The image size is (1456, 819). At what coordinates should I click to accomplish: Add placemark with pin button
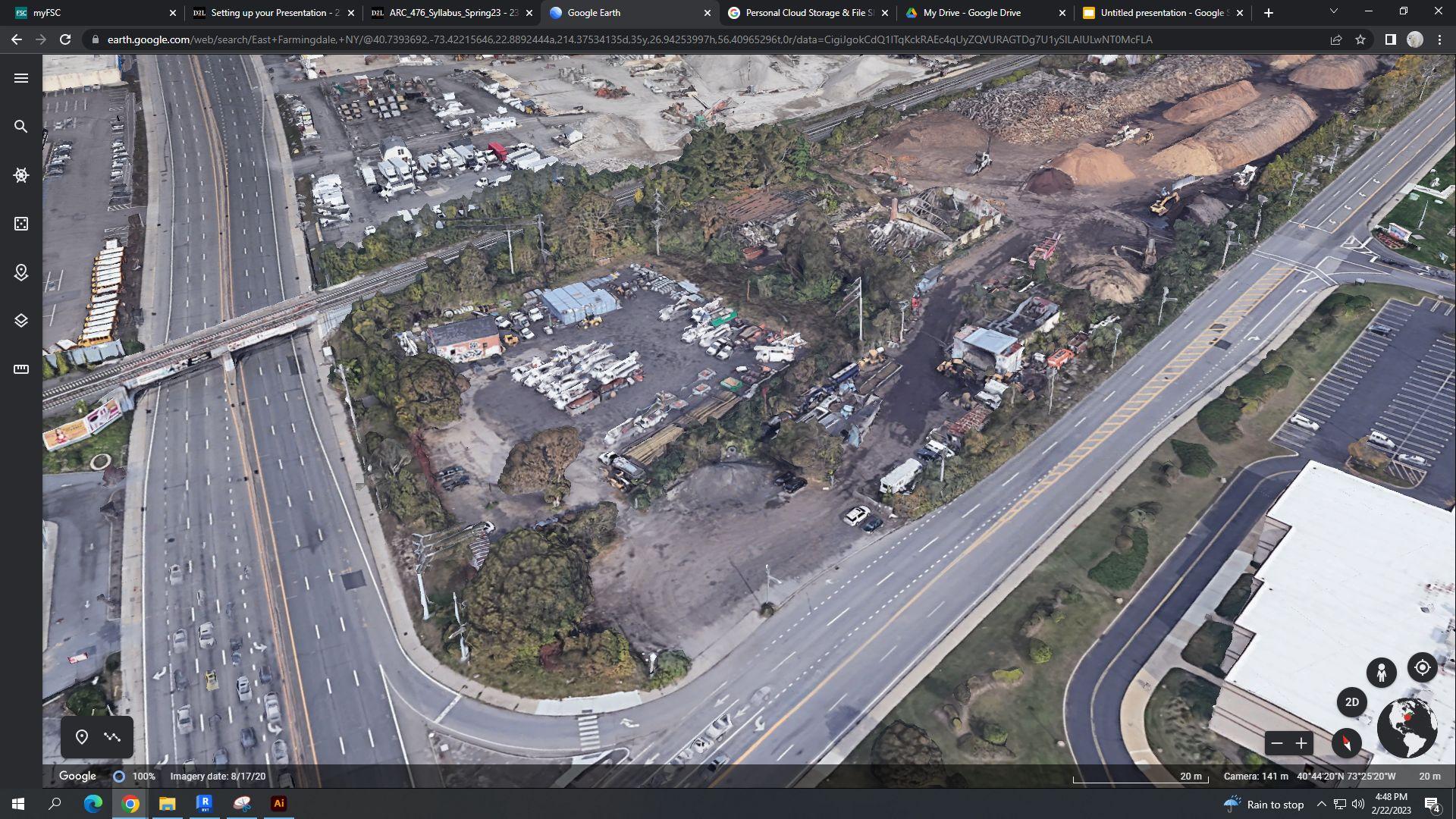(82, 737)
